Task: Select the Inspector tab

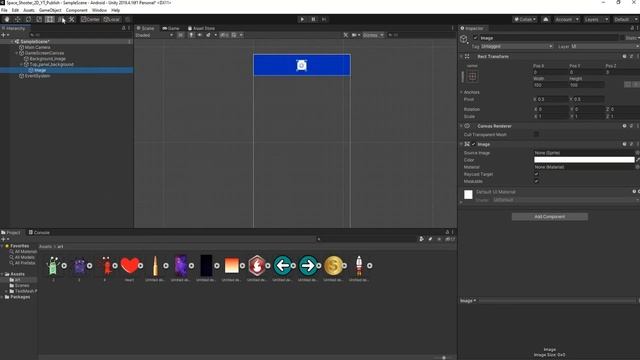Action: click(472, 28)
